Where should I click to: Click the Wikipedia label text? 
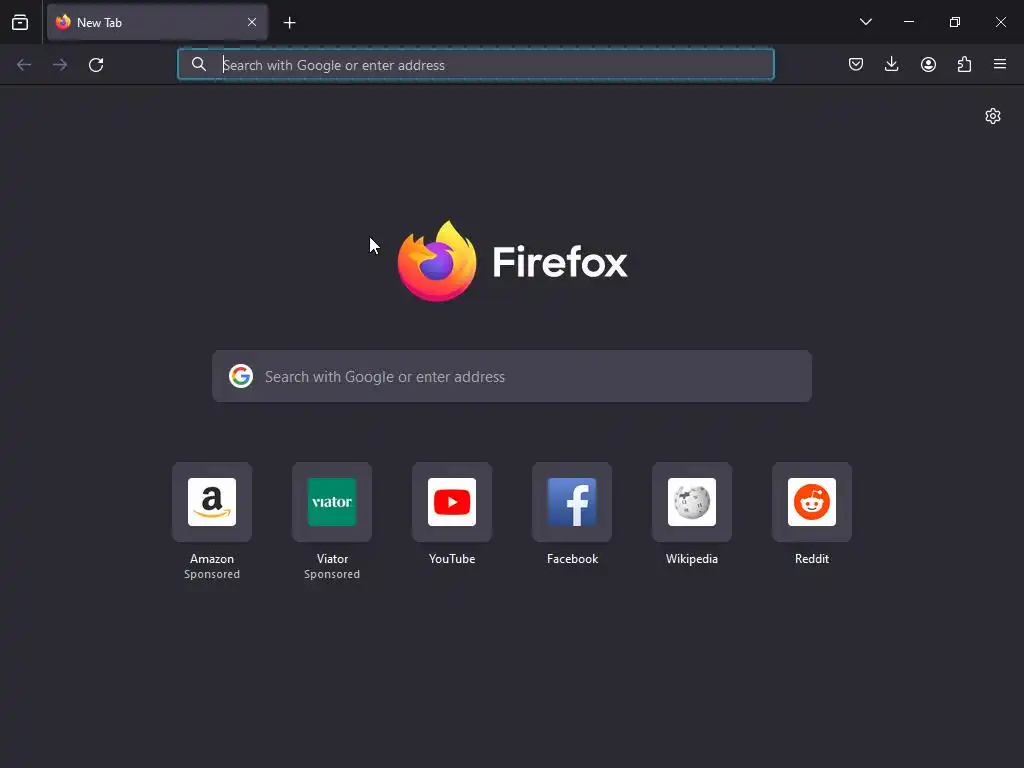click(x=692, y=559)
